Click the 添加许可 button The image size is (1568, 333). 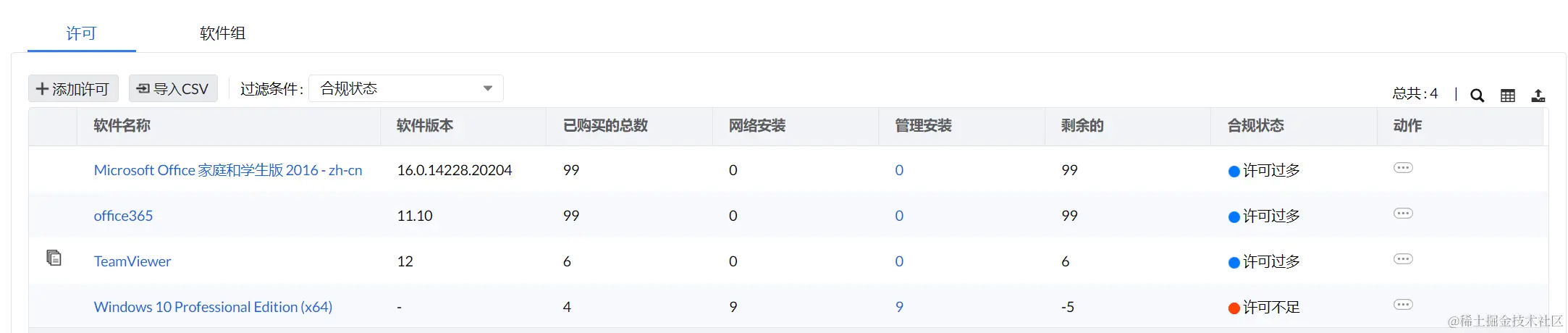coord(73,88)
